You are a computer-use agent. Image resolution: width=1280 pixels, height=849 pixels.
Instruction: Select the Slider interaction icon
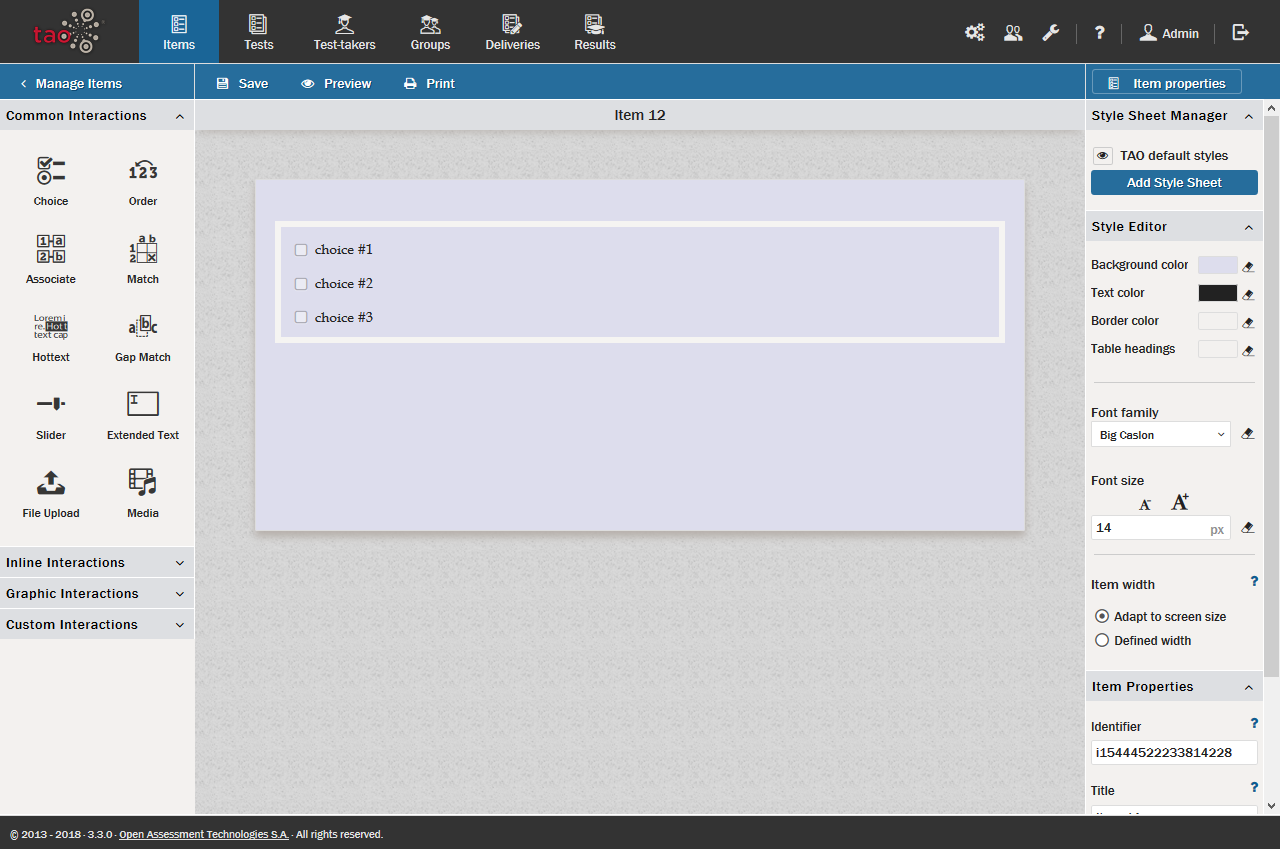[51, 404]
